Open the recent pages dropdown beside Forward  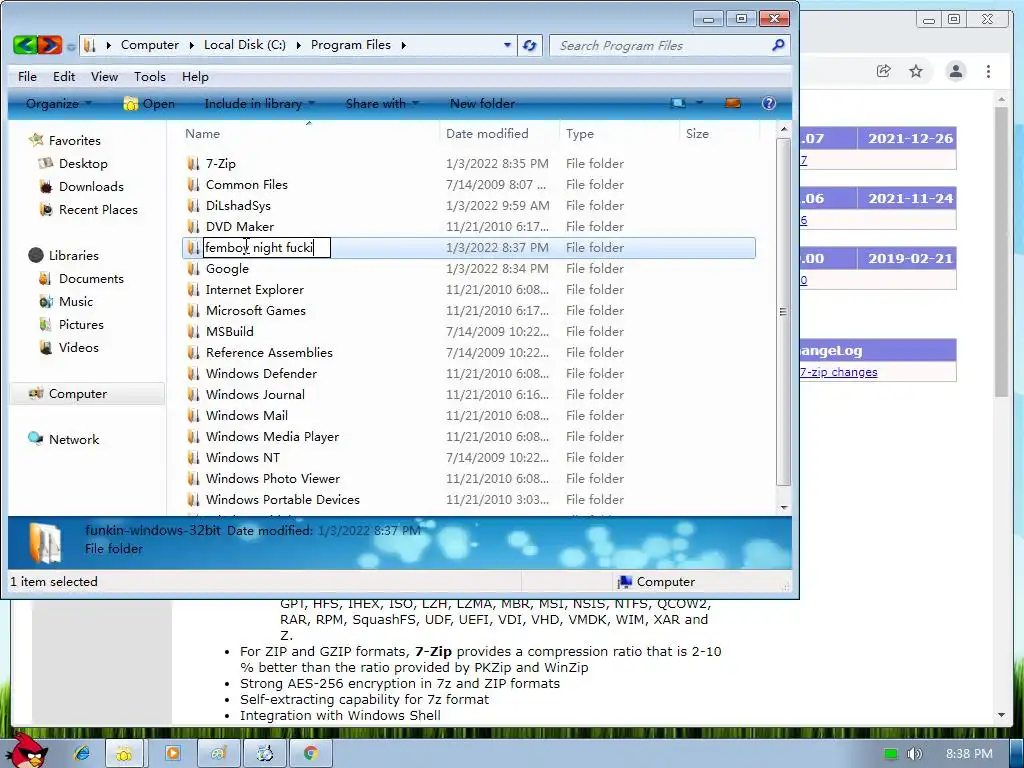pyautogui.click(x=71, y=46)
